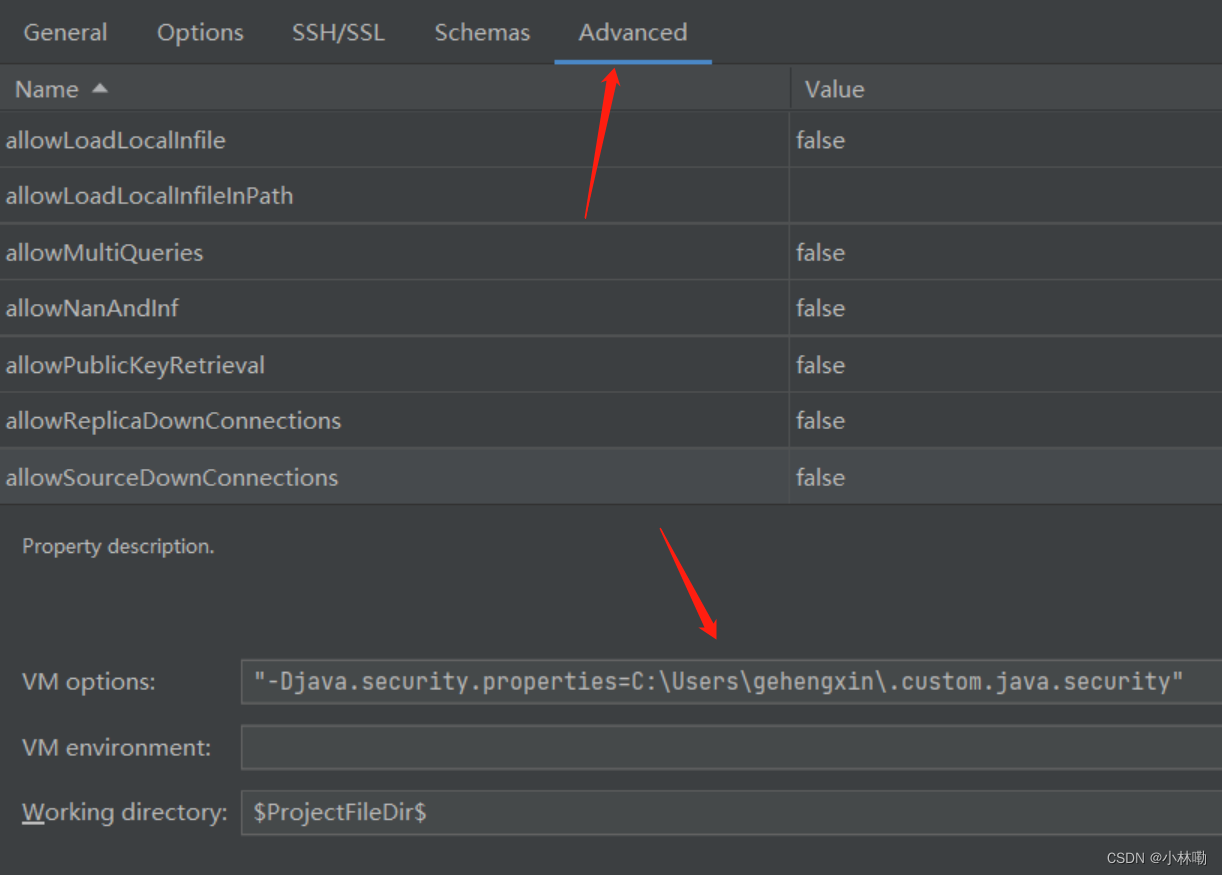Screen dimensions: 1222x875
Task: Click the Name sort ascending arrow
Action: 99,89
